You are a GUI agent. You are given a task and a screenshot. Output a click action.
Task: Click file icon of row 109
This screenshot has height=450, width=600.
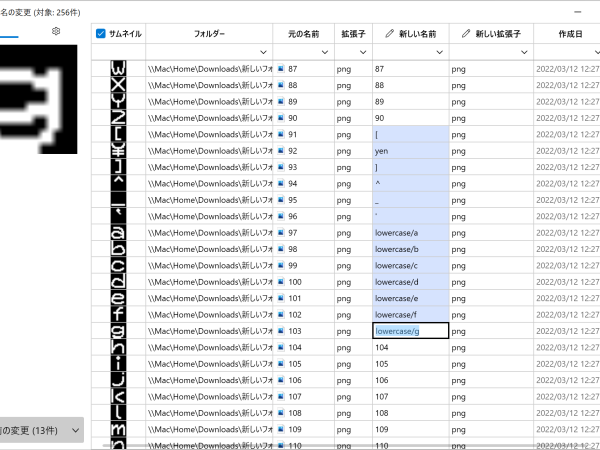pyautogui.click(x=280, y=429)
